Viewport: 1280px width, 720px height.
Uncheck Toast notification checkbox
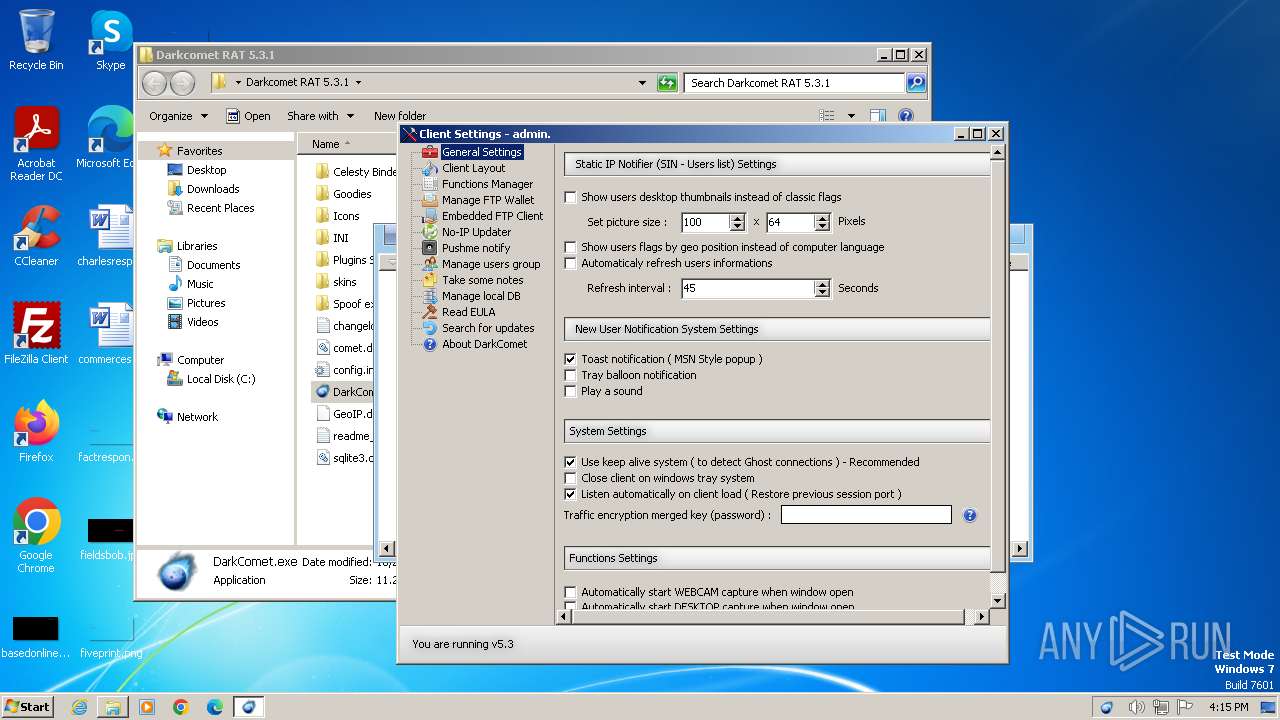coord(571,359)
